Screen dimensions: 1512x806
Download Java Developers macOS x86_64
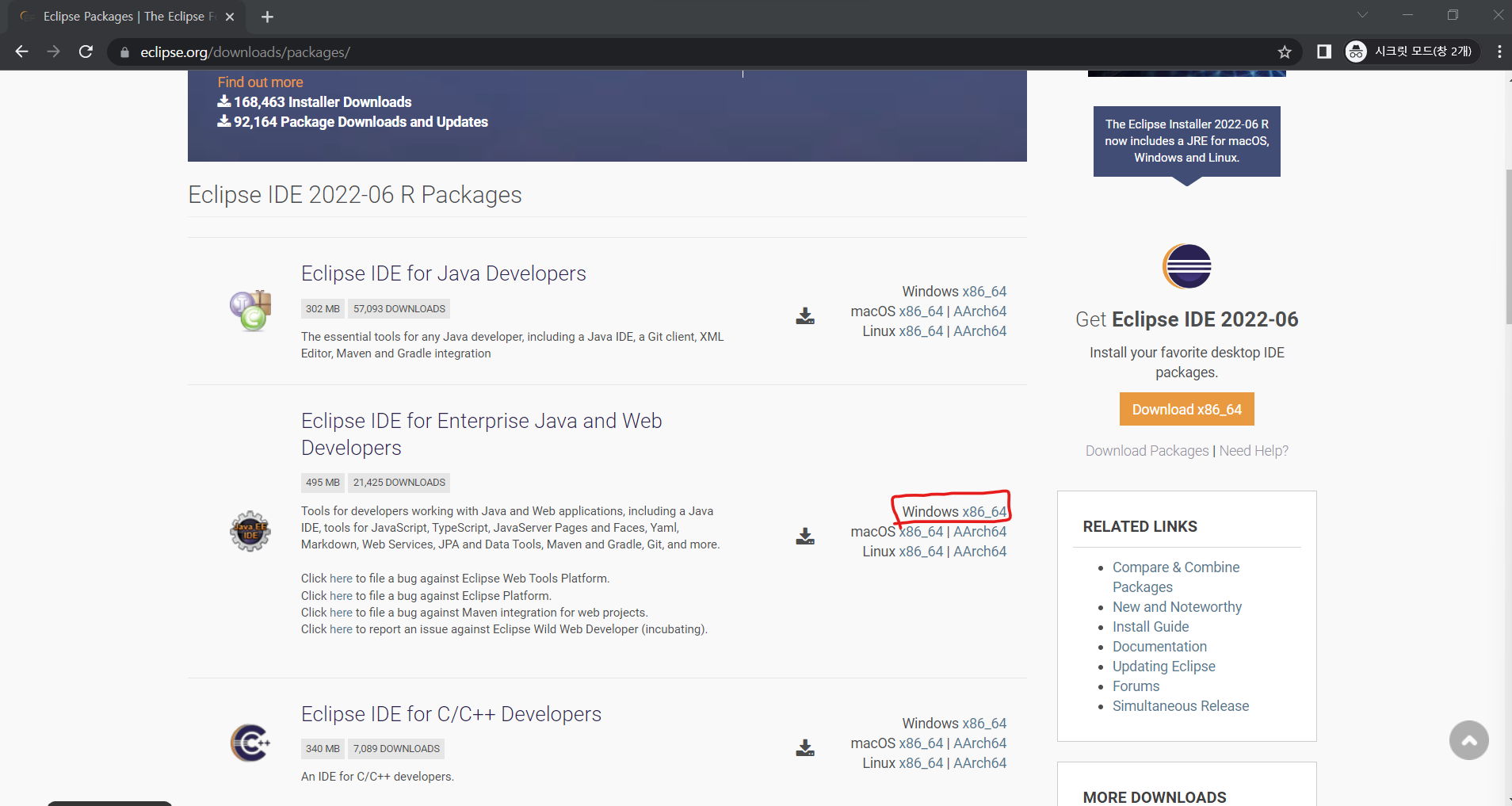(x=921, y=311)
